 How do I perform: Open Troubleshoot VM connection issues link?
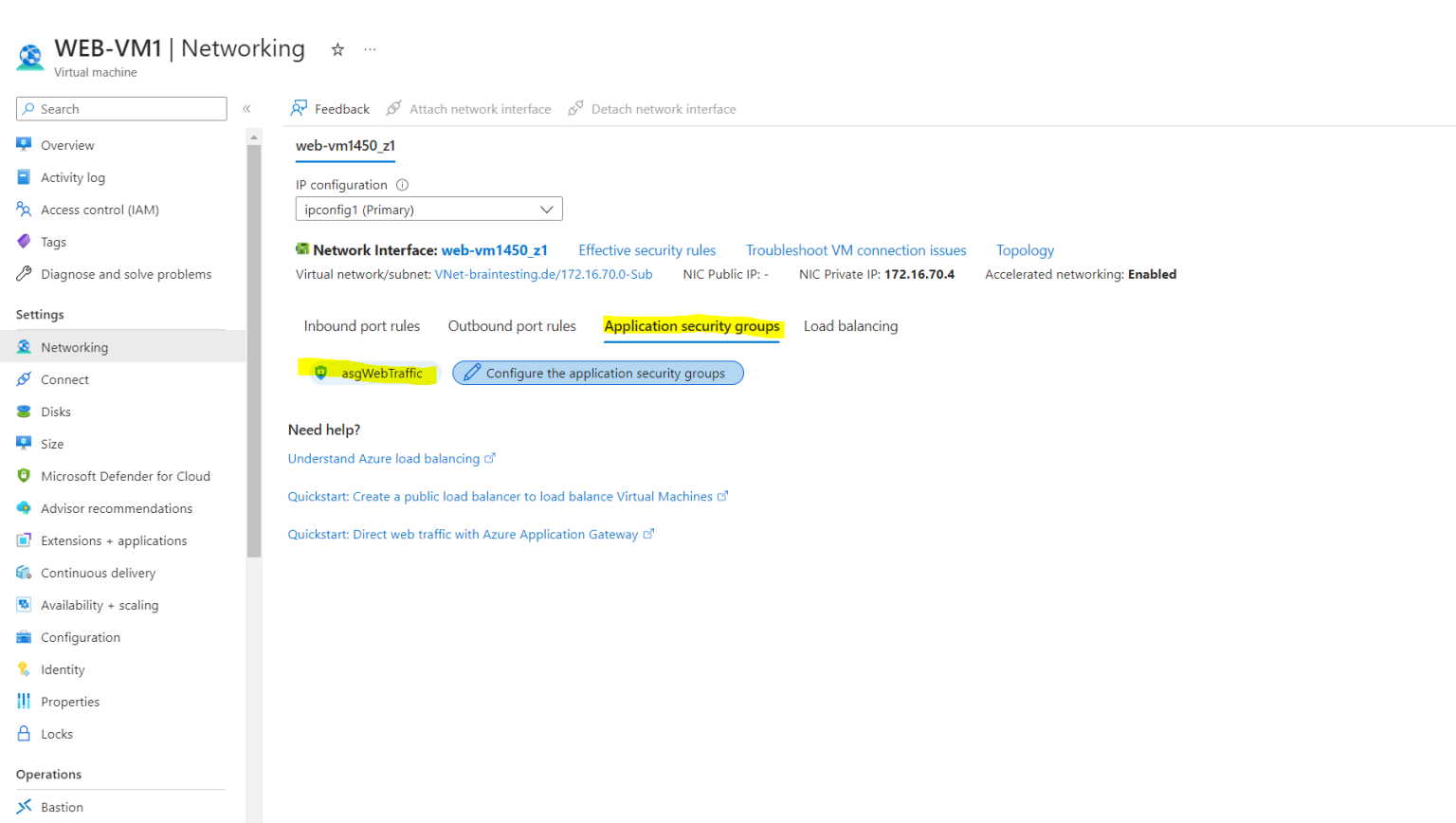pos(856,250)
